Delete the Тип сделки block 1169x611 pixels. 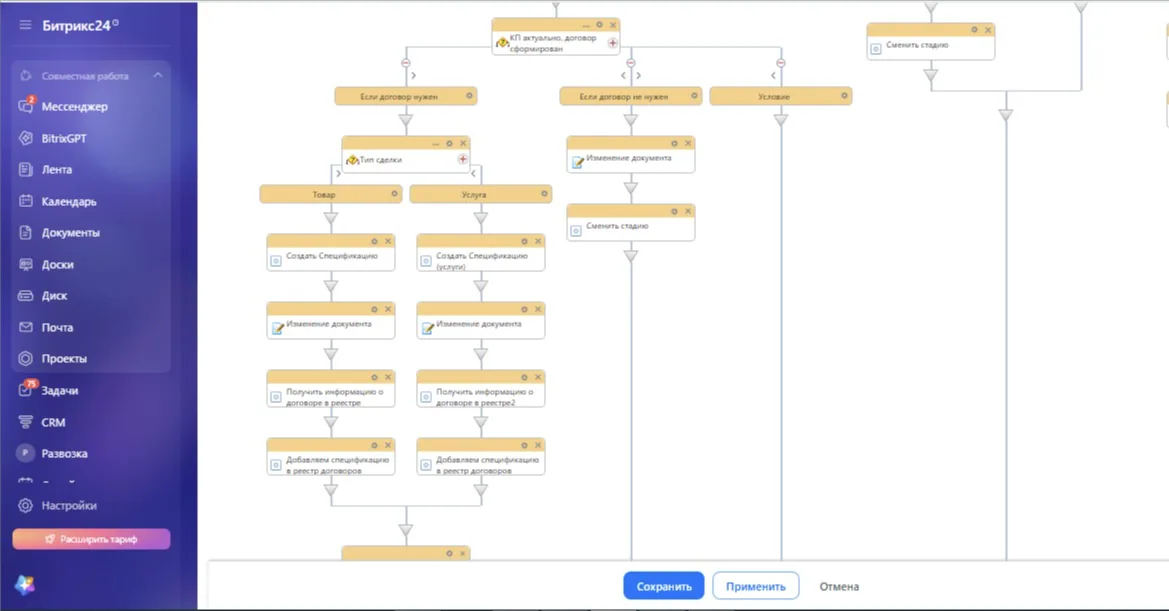[463, 143]
